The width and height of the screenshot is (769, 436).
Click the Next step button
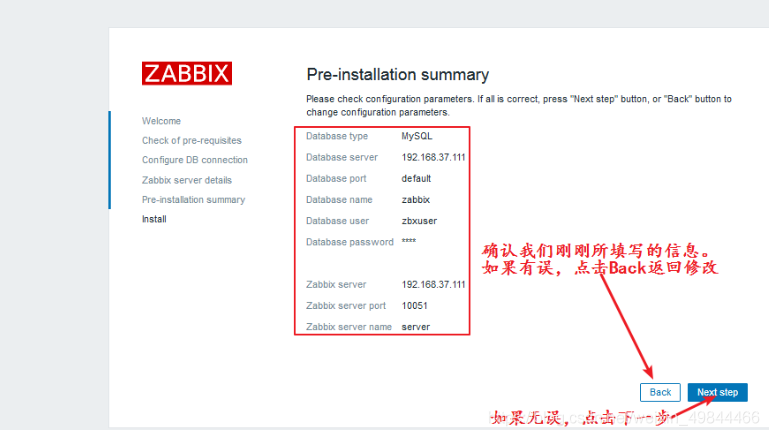click(x=718, y=392)
